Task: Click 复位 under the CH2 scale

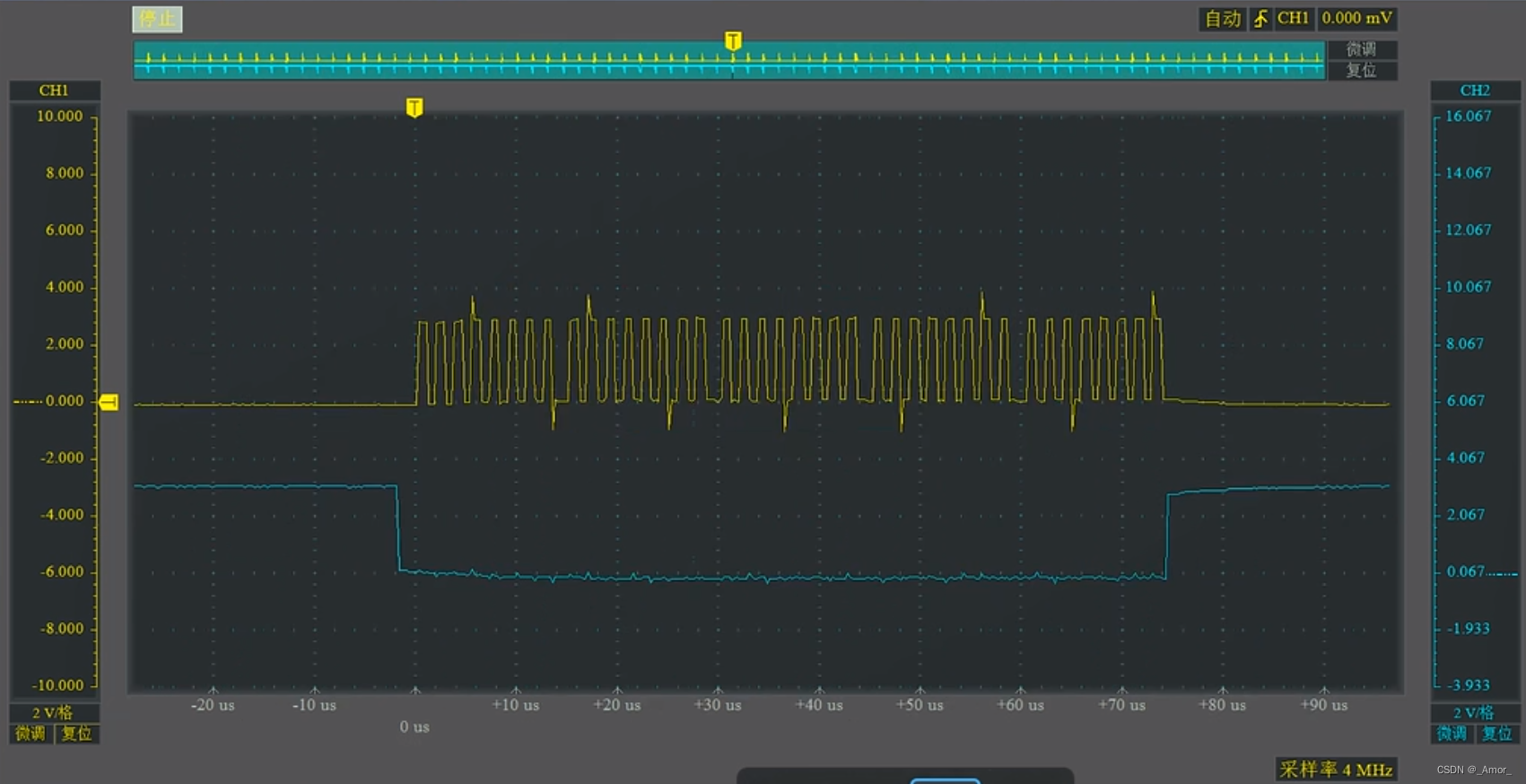Action: 1496,734
